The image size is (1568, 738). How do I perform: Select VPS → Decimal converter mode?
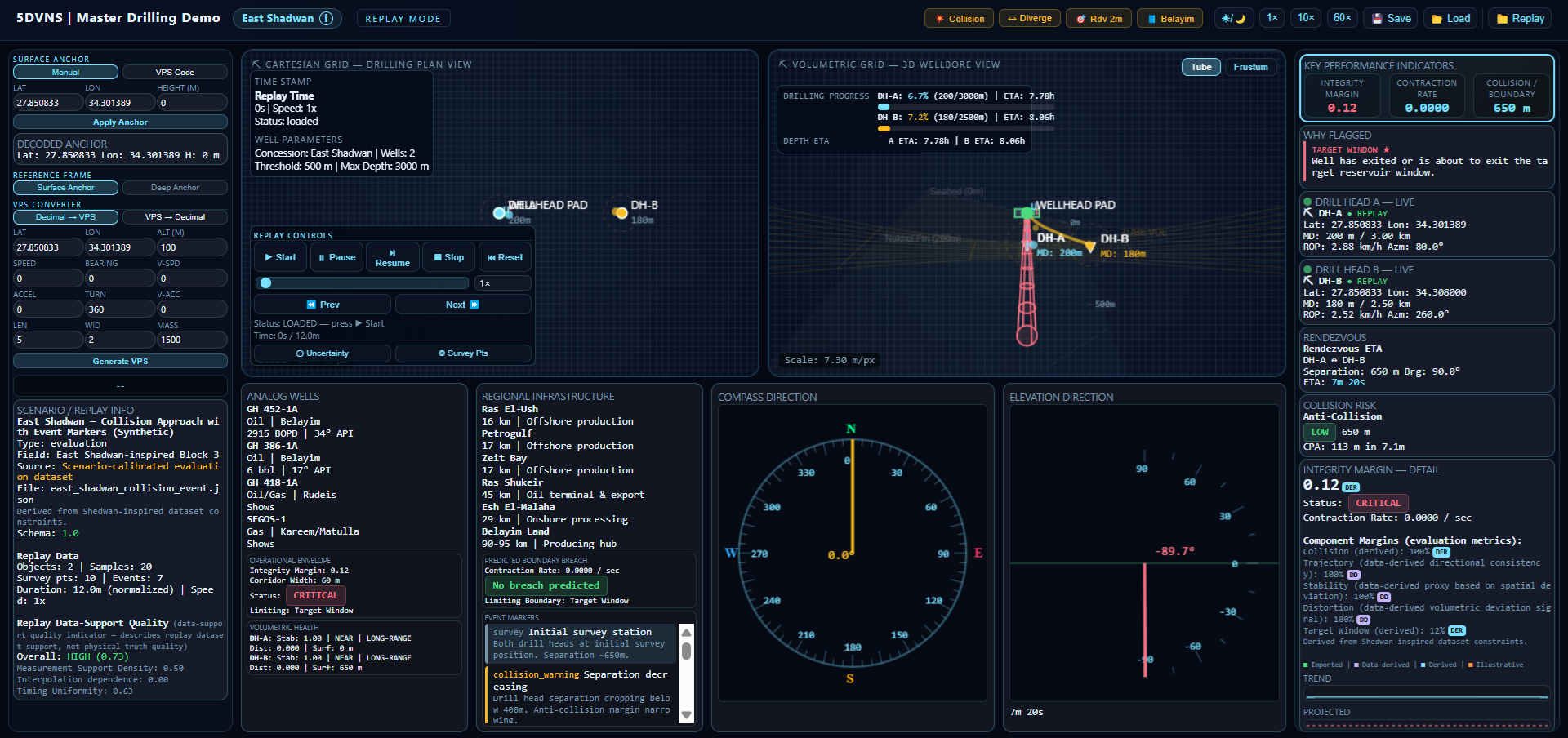[x=175, y=217]
